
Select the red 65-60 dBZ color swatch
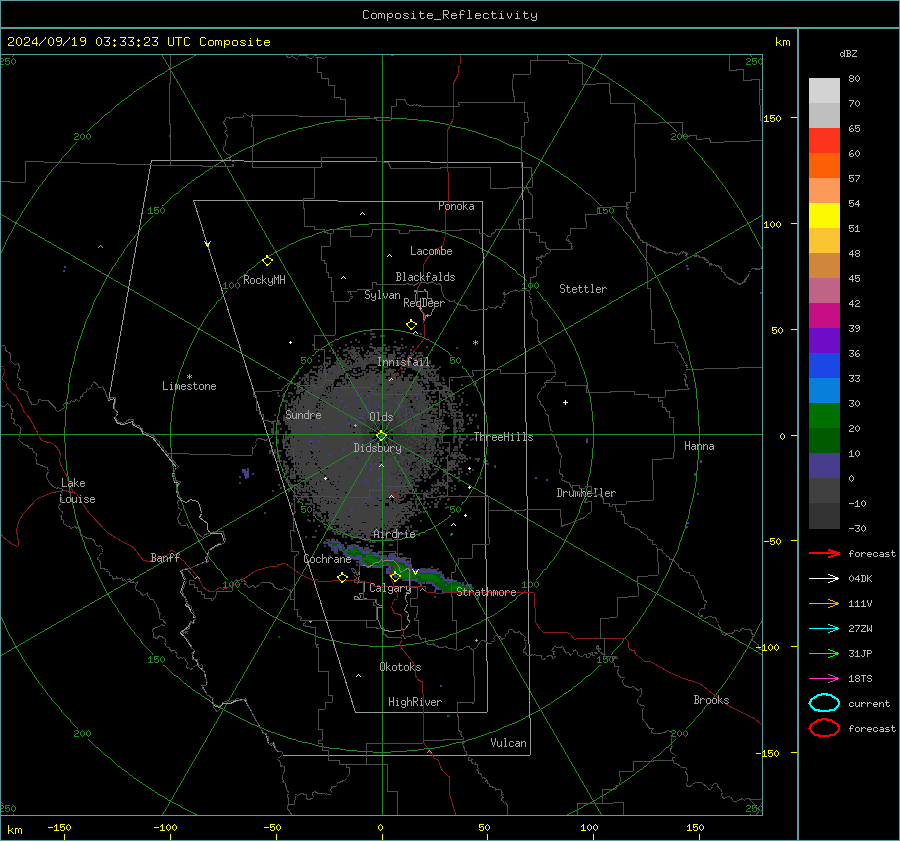tap(824, 140)
